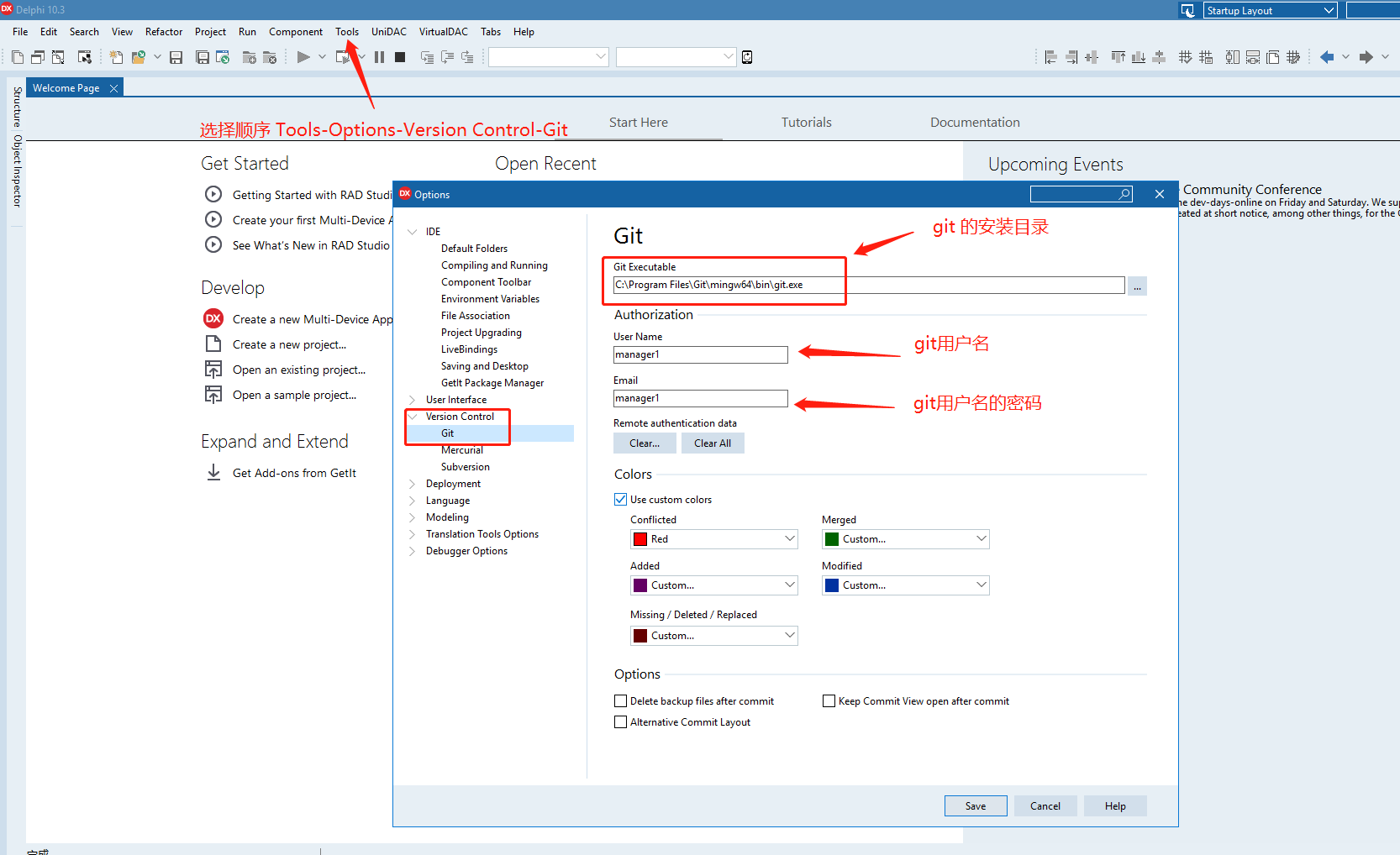Click the blue Back navigation arrow

point(1327,57)
